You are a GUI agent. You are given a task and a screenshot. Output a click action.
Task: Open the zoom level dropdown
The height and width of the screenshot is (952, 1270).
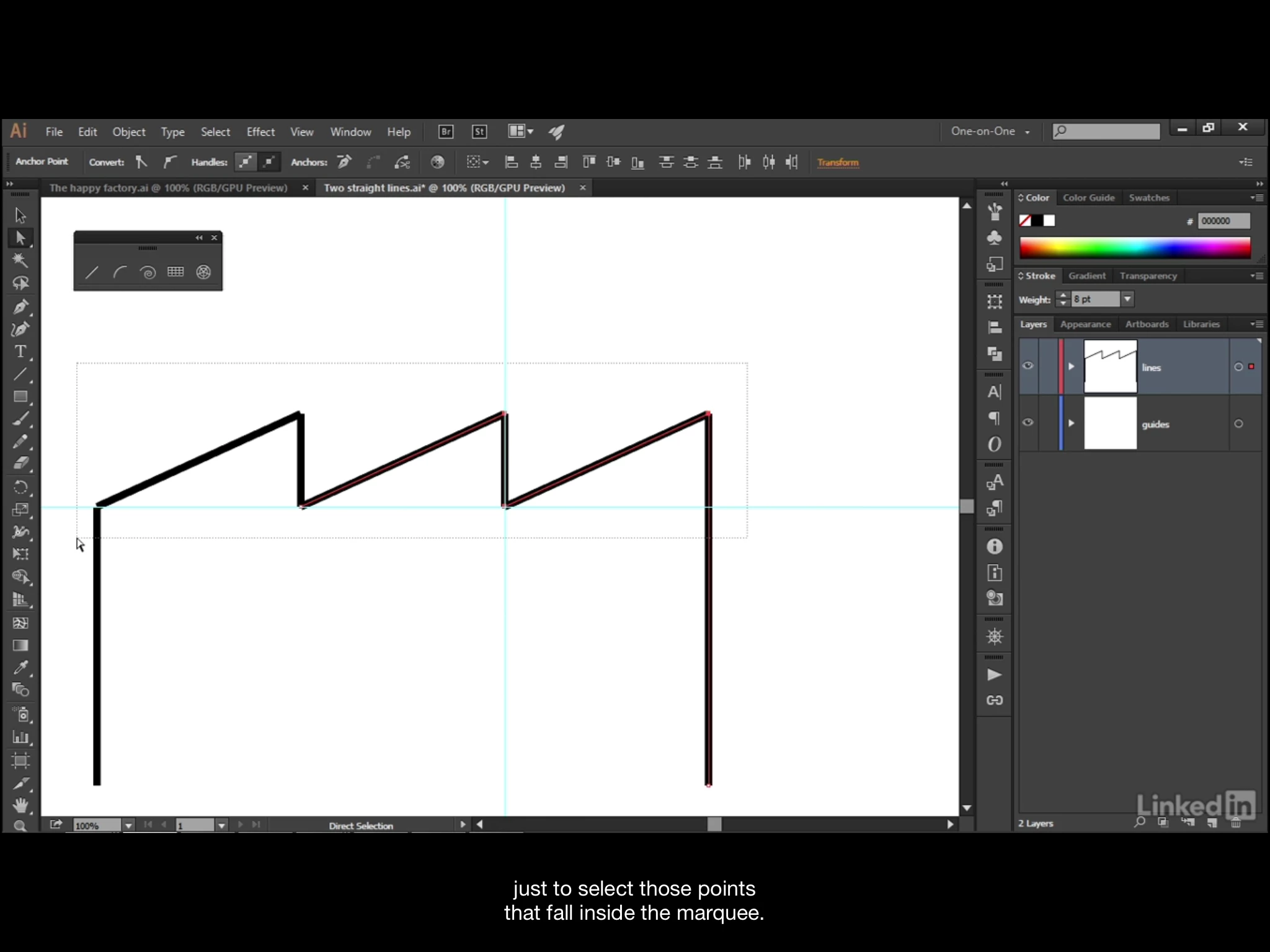point(128,826)
